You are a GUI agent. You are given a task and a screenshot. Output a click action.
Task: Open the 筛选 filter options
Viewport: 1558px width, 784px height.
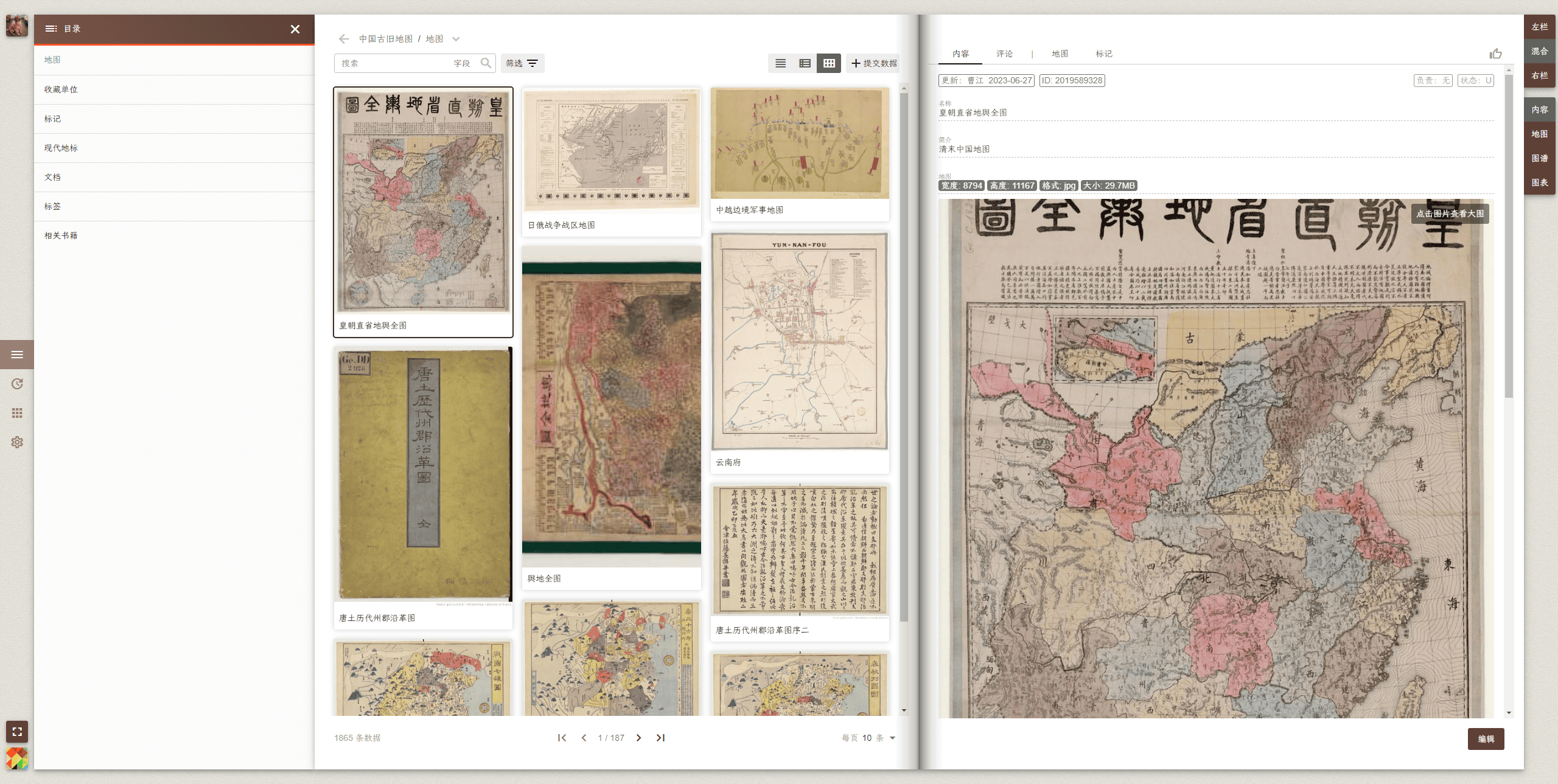tap(522, 63)
